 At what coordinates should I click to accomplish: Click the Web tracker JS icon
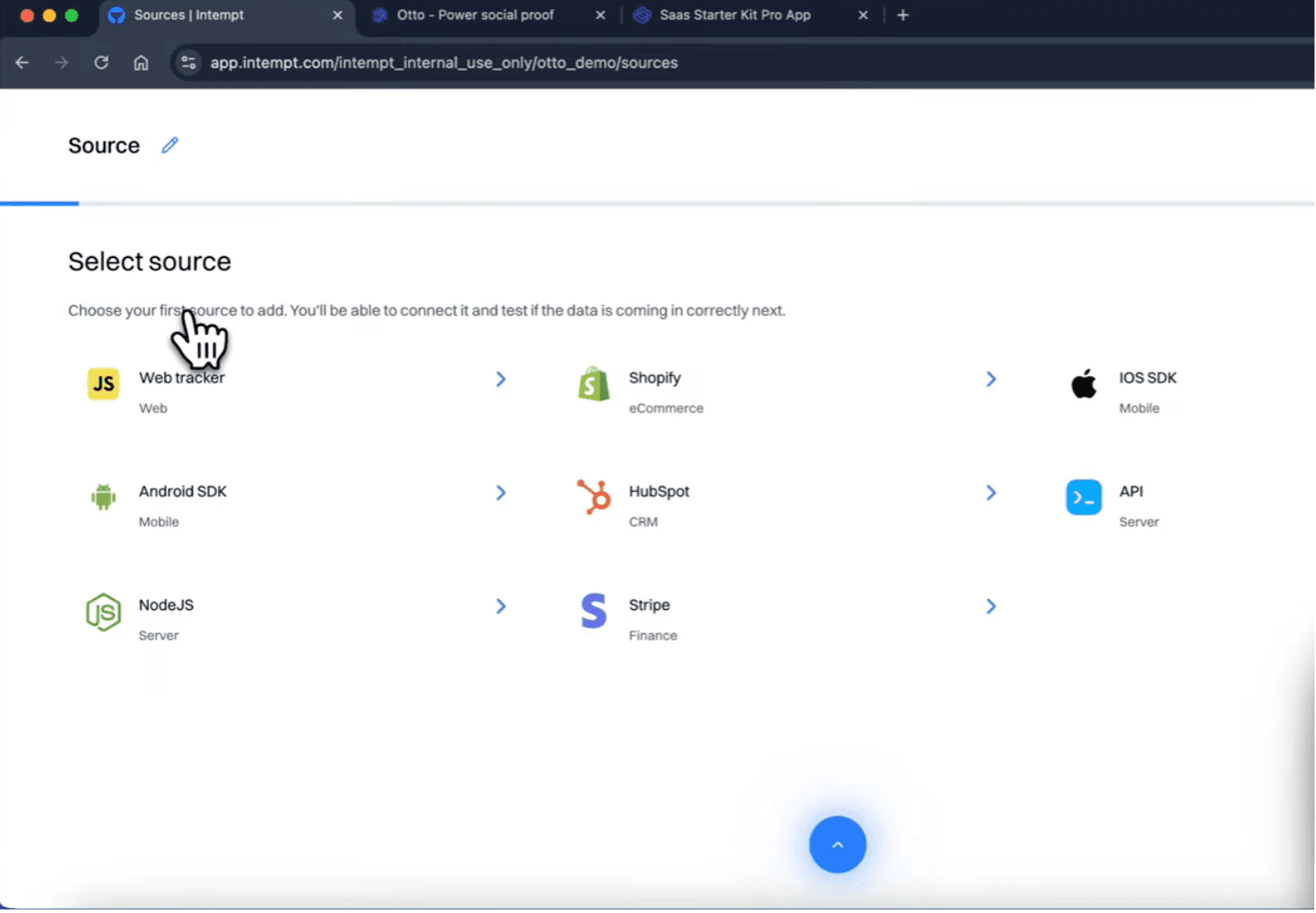103,384
